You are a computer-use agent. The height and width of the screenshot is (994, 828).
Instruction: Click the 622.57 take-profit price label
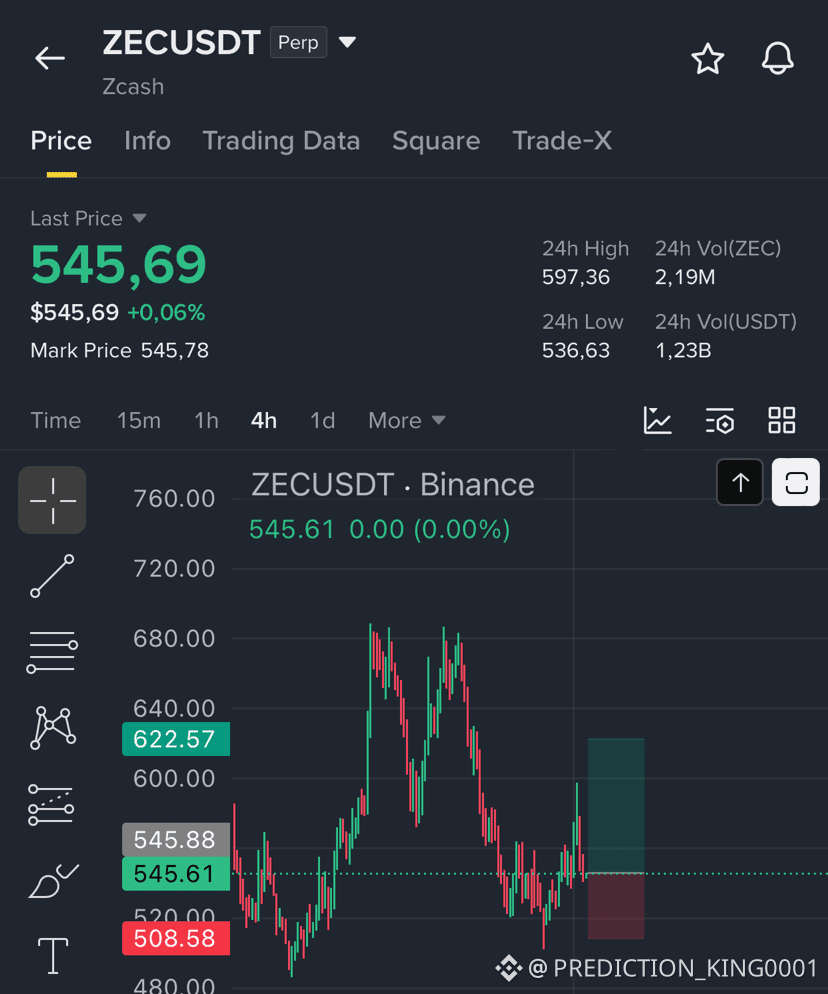point(176,739)
